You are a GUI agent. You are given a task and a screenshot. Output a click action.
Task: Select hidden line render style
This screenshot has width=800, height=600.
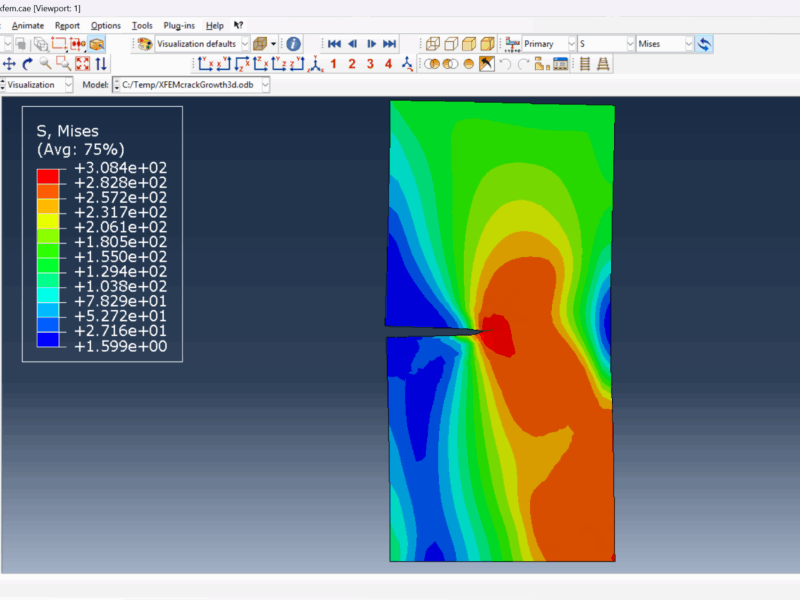coord(451,44)
